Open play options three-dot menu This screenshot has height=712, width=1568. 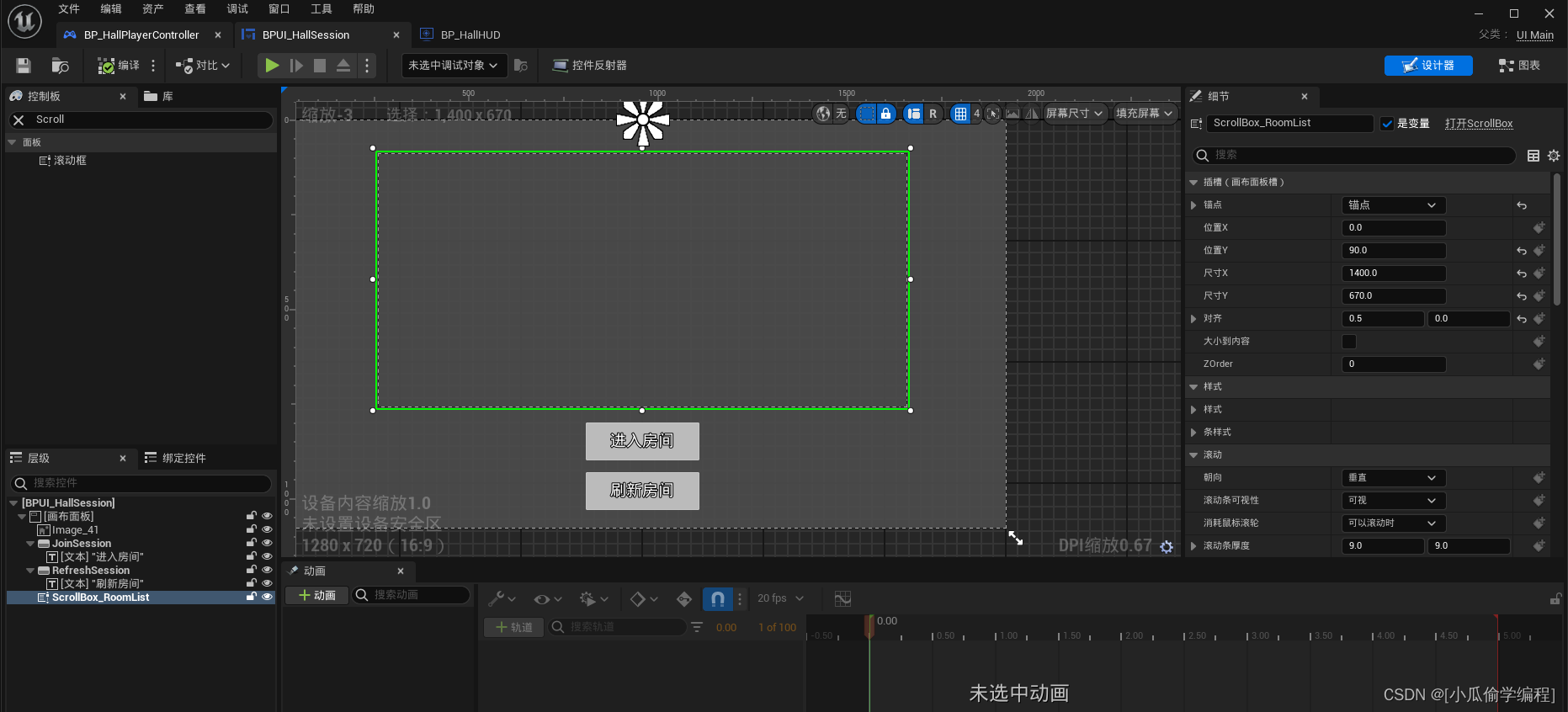coord(367,66)
